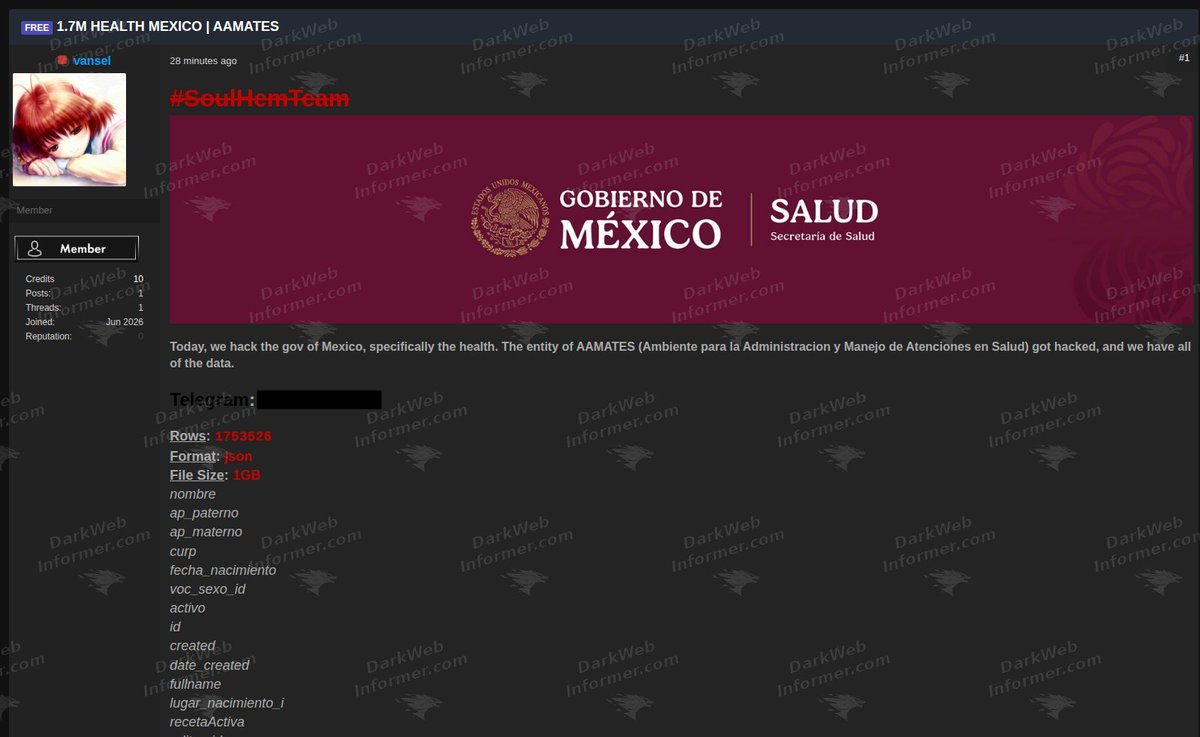Click the small status icon beside vansel
This screenshot has height=737, width=1200.
tap(62, 61)
